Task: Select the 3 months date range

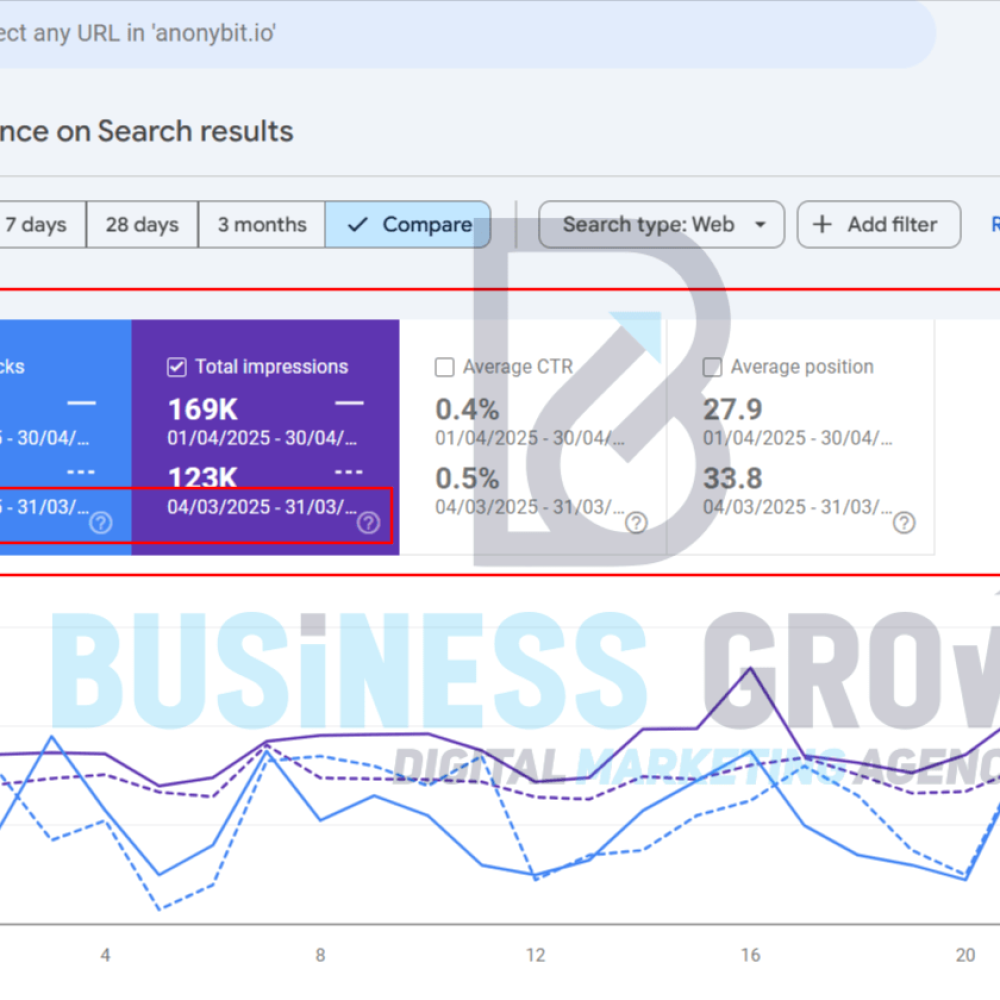Action: coord(262,224)
